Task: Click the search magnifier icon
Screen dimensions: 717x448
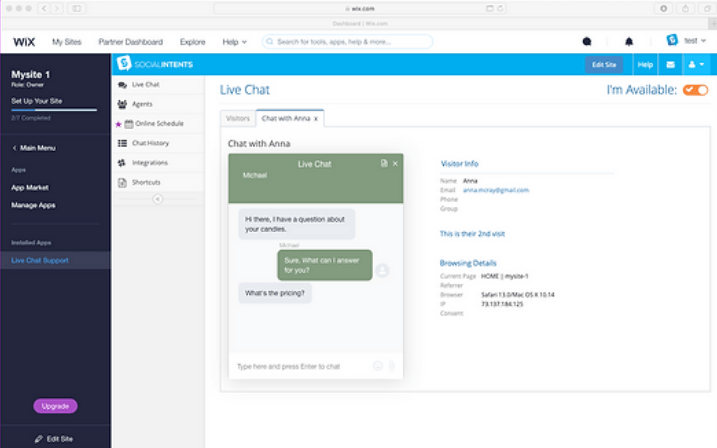Action: pyautogui.click(x=270, y=42)
